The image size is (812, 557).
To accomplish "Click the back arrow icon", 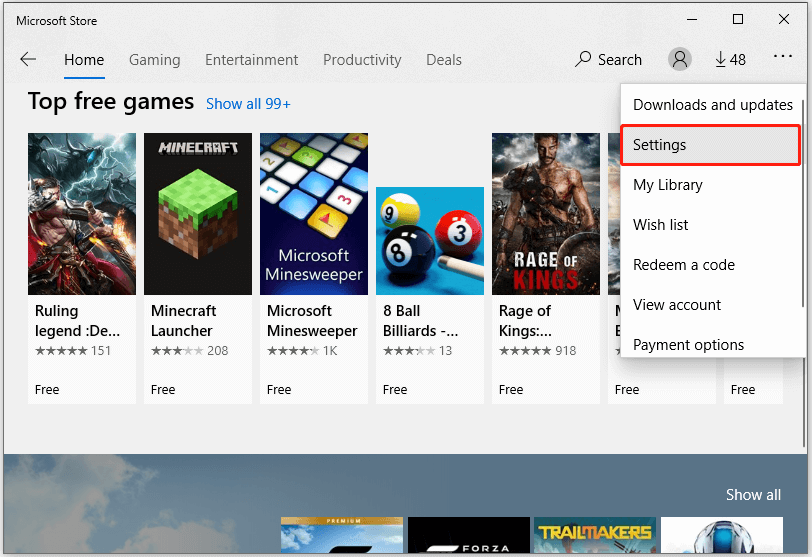I will pyautogui.click(x=28, y=60).
